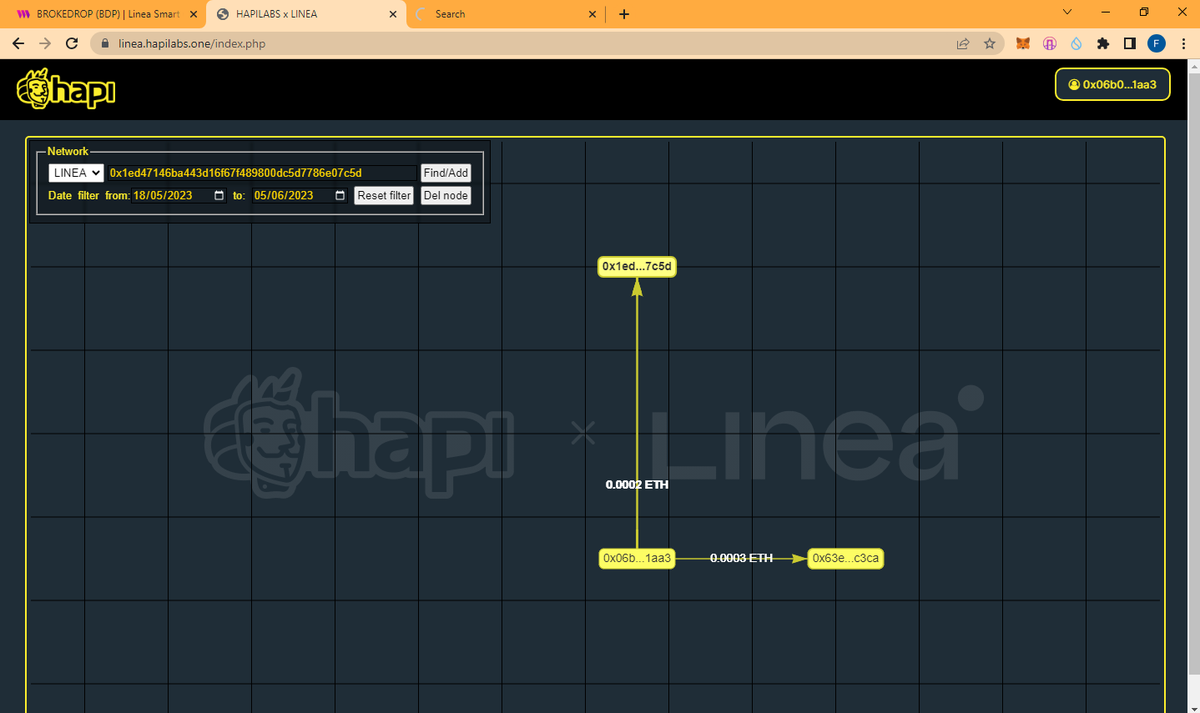Open site information padlock icon
This screenshot has height=713, width=1200.
point(105,44)
